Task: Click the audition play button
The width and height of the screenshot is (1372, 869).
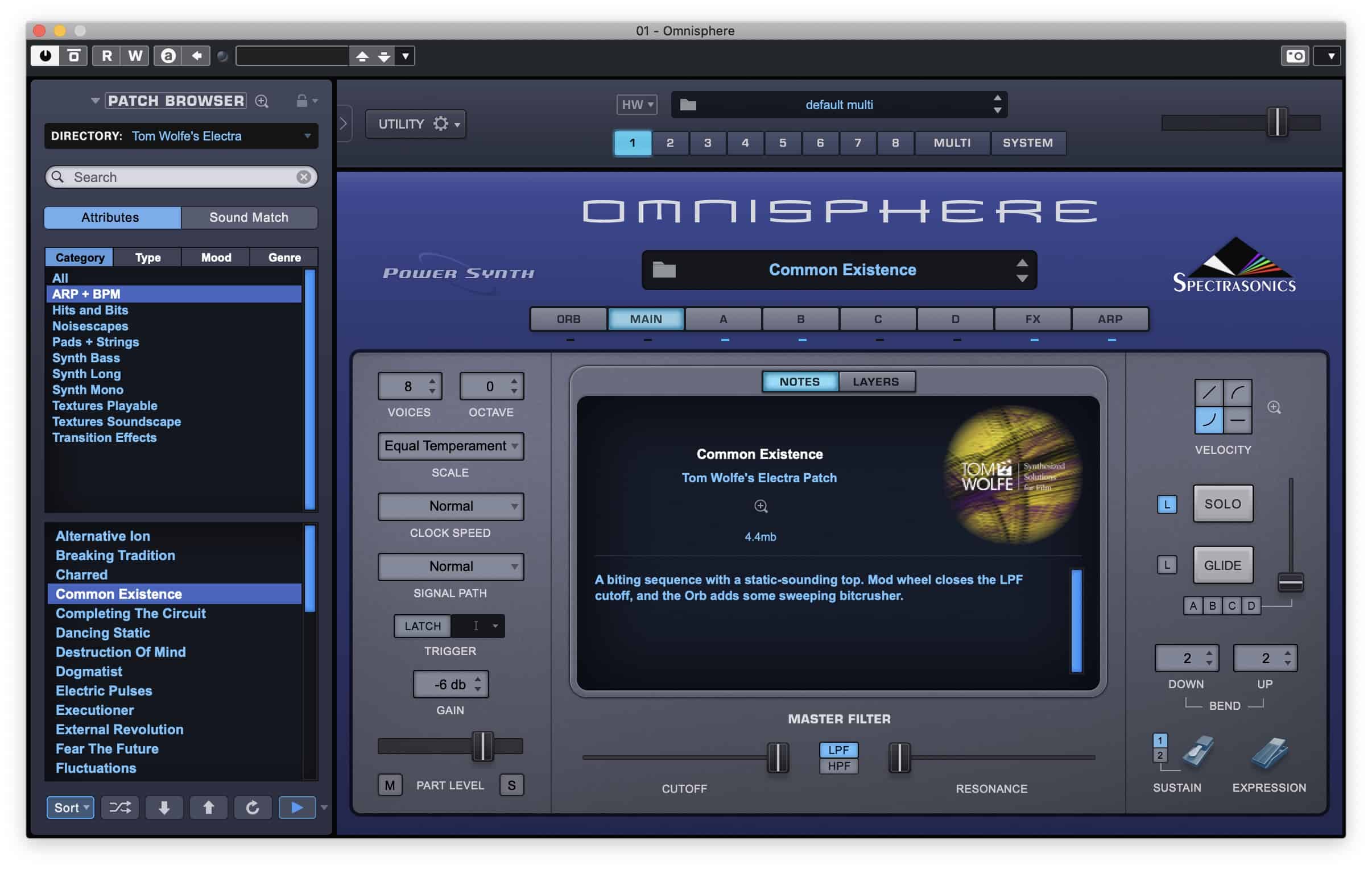Action: [297, 808]
